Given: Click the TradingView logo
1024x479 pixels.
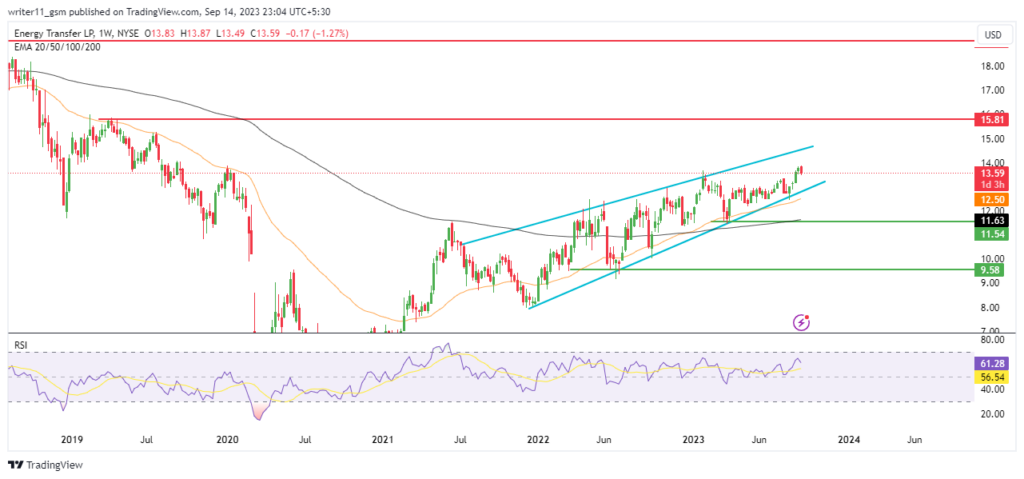Looking at the screenshot, I should pos(45,465).
